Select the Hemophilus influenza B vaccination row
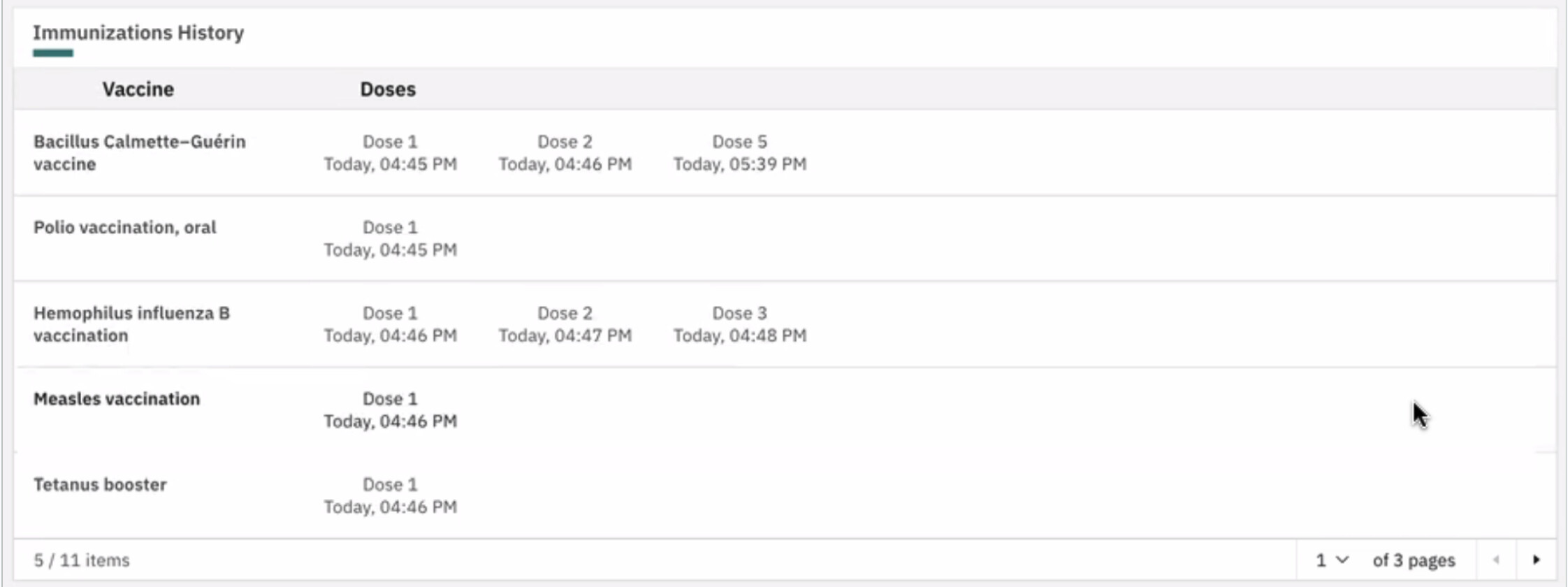 tap(785, 325)
